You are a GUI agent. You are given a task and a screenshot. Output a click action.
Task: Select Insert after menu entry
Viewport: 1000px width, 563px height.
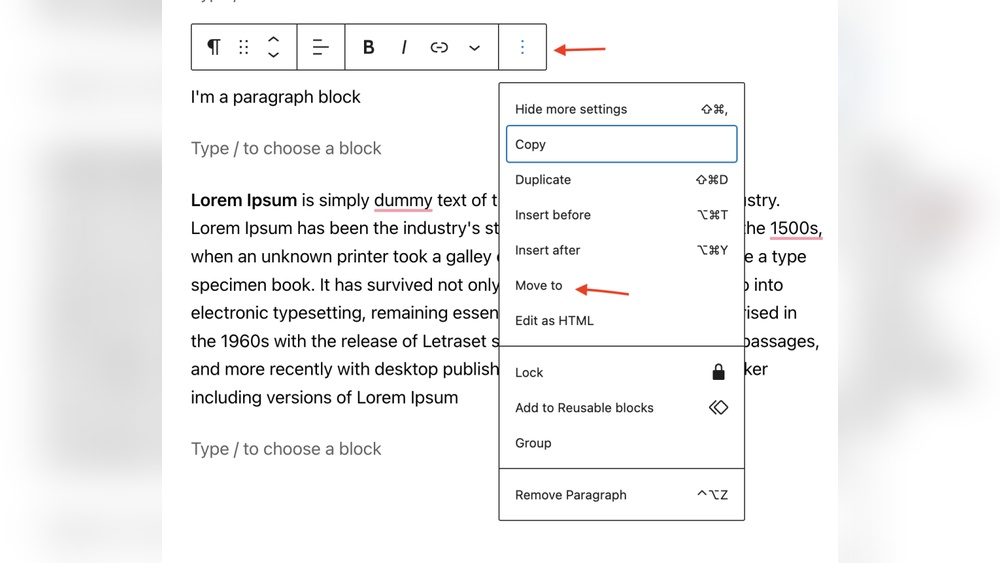(x=621, y=250)
